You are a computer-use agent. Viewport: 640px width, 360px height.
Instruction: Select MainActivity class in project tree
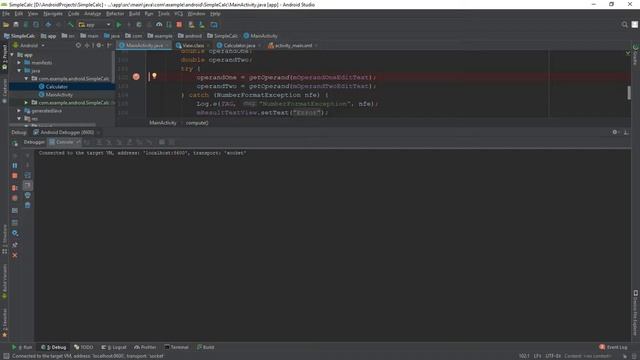point(59,95)
